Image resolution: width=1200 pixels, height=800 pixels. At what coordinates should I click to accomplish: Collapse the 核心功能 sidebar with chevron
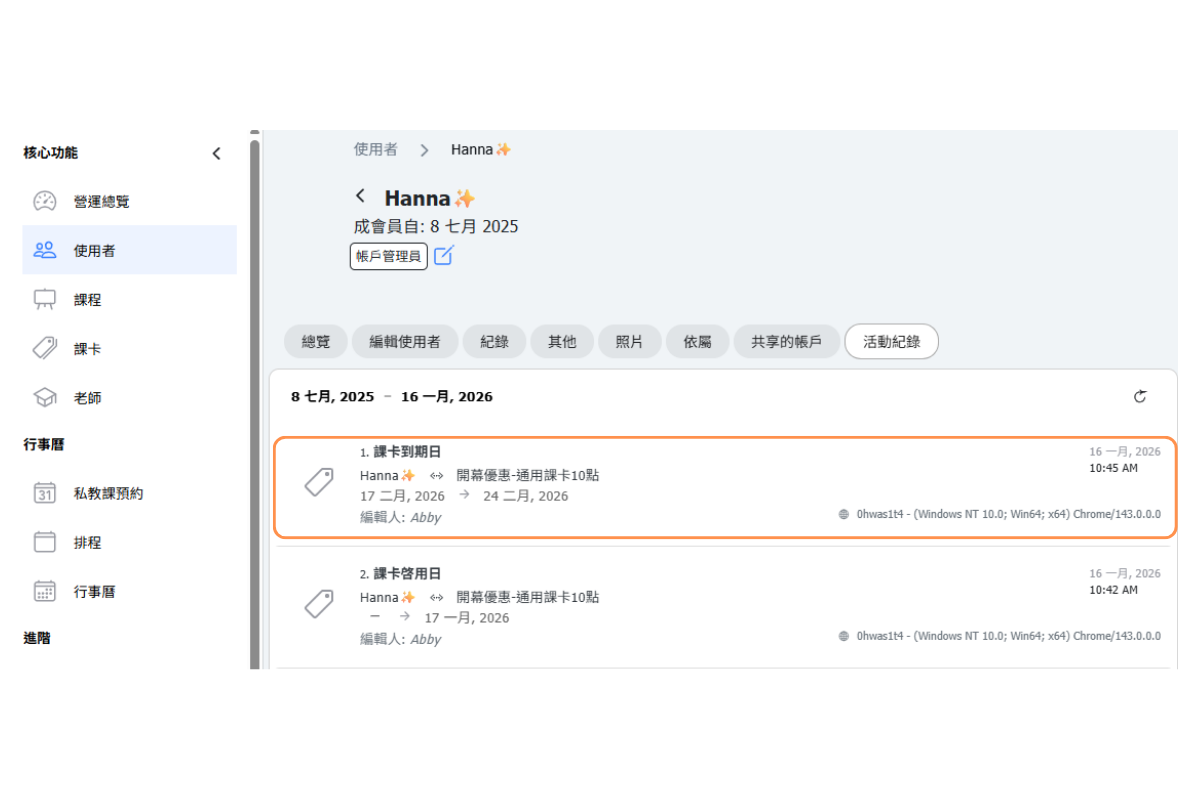[x=216, y=153]
